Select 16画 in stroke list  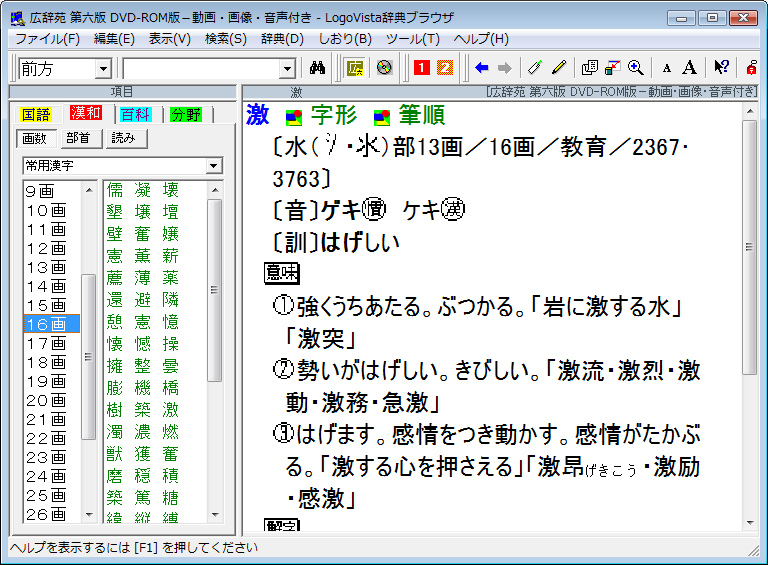(x=51, y=324)
